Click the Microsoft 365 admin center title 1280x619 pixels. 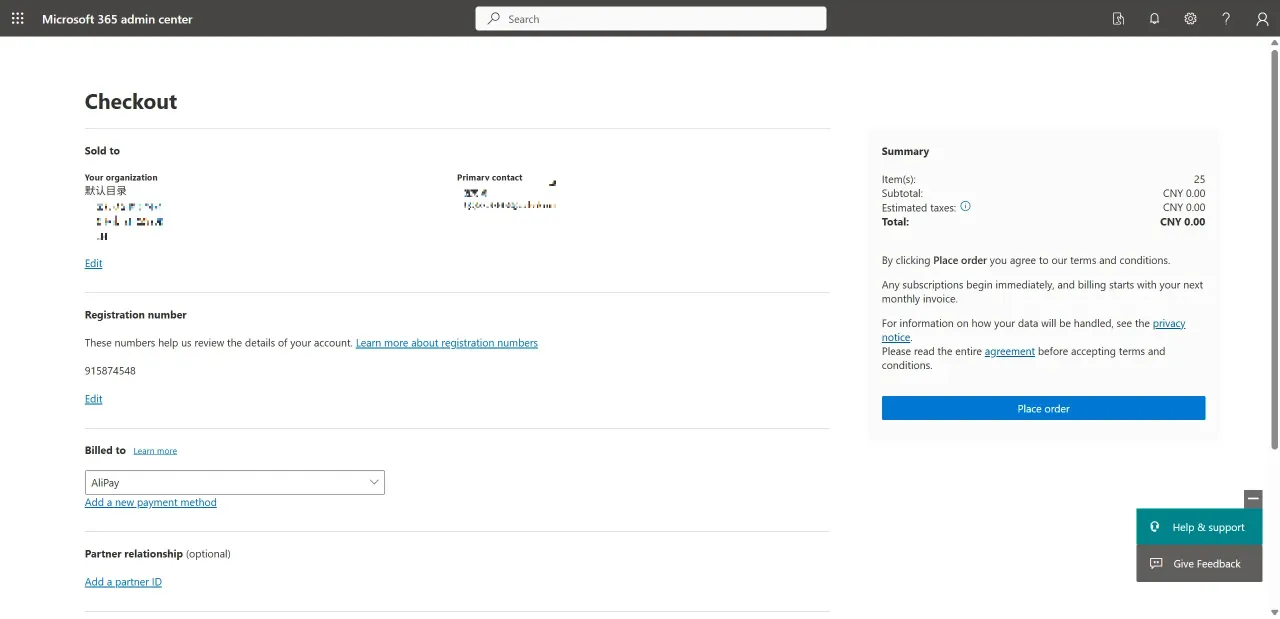click(x=117, y=19)
